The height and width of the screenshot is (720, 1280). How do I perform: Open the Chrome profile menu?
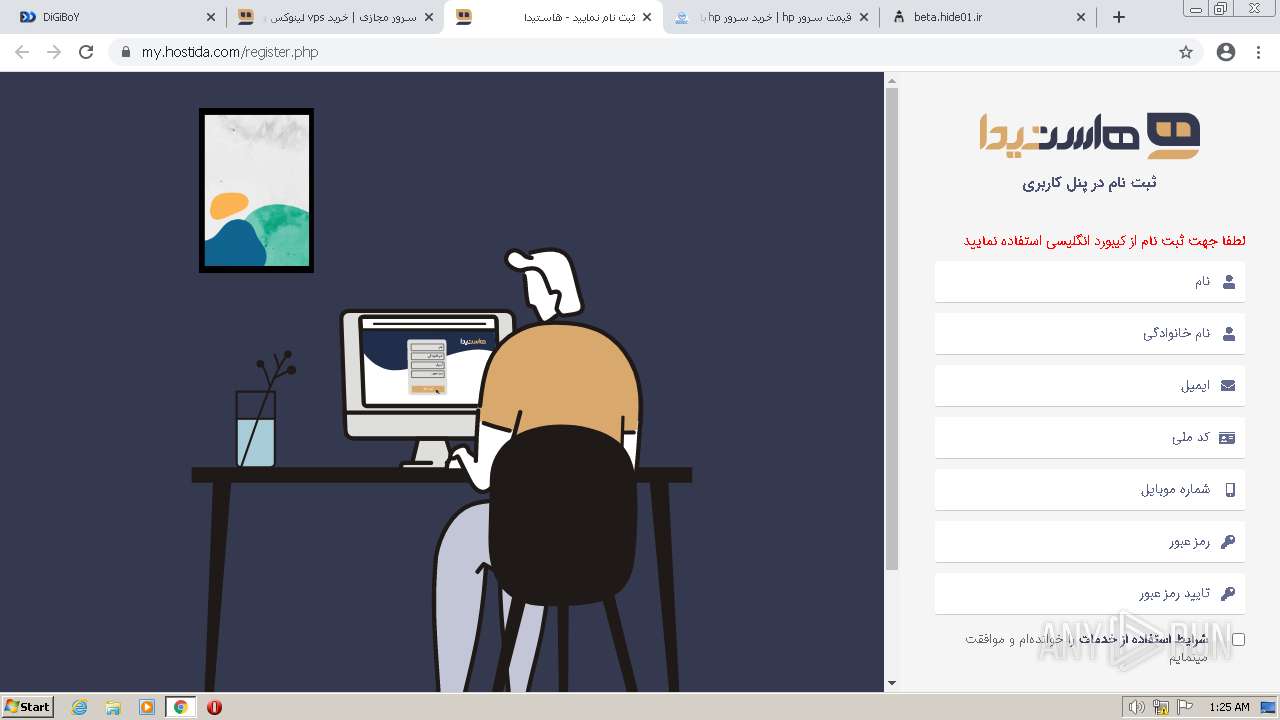(x=1226, y=52)
